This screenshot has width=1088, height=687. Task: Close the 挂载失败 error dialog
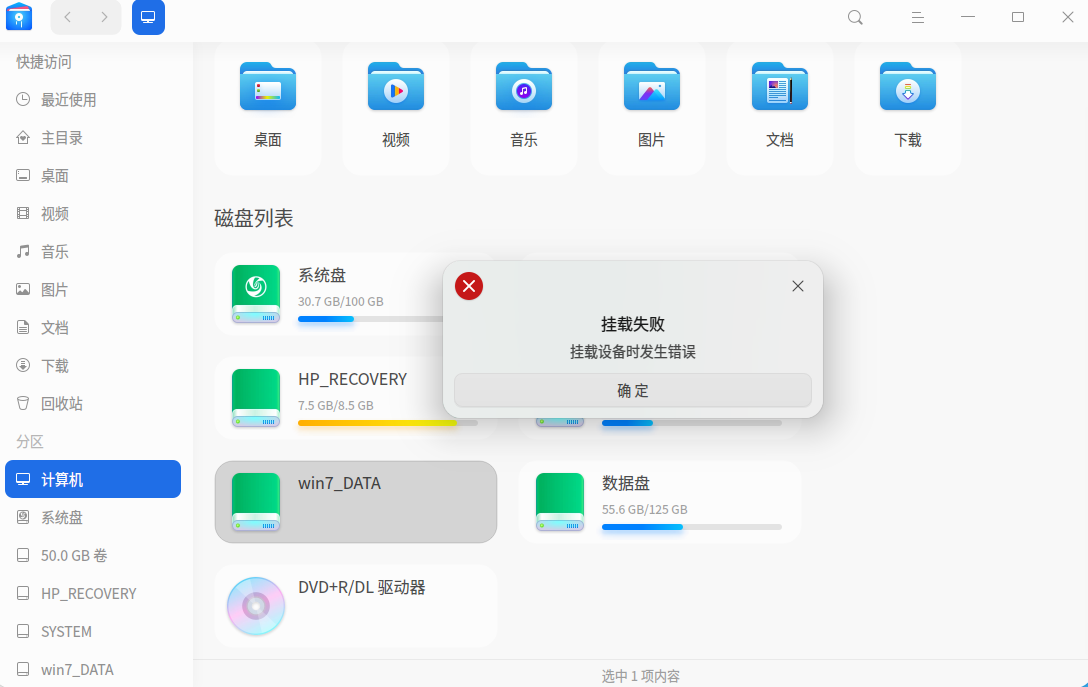point(798,286)
